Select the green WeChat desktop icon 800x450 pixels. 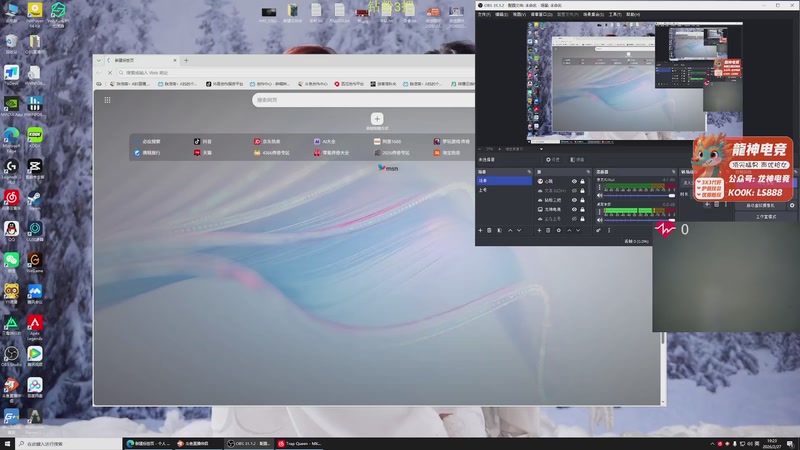(x=11, y=260)
